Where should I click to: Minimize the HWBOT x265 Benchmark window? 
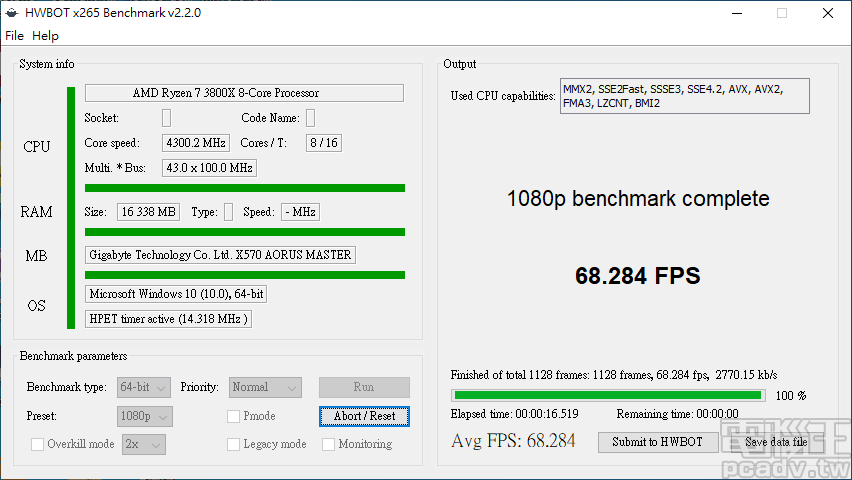[x=737, y=13]
